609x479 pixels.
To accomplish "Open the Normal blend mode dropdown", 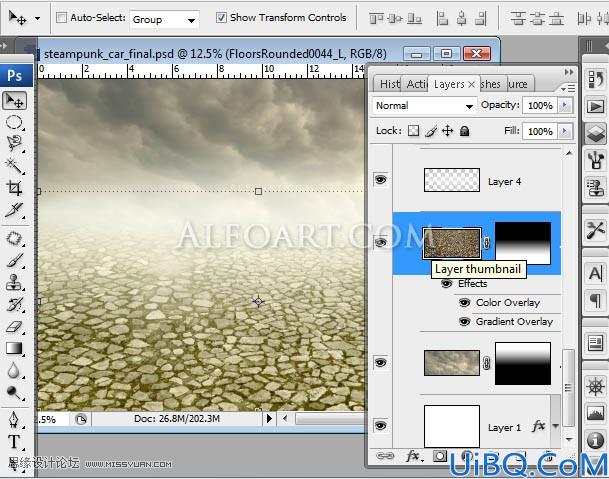I will (x=424, y=106).
